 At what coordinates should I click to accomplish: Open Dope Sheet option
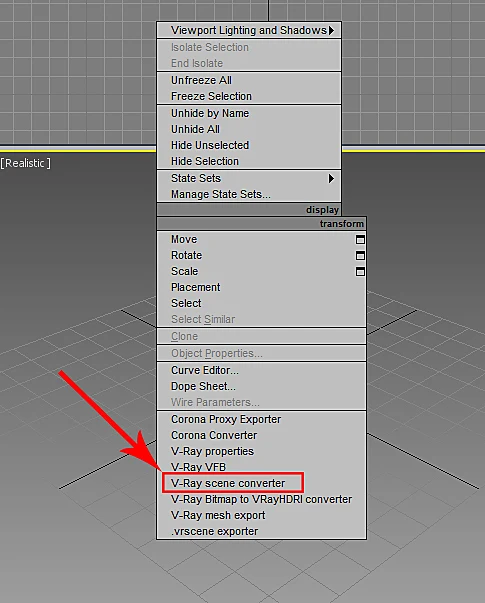tap(203, 386)
